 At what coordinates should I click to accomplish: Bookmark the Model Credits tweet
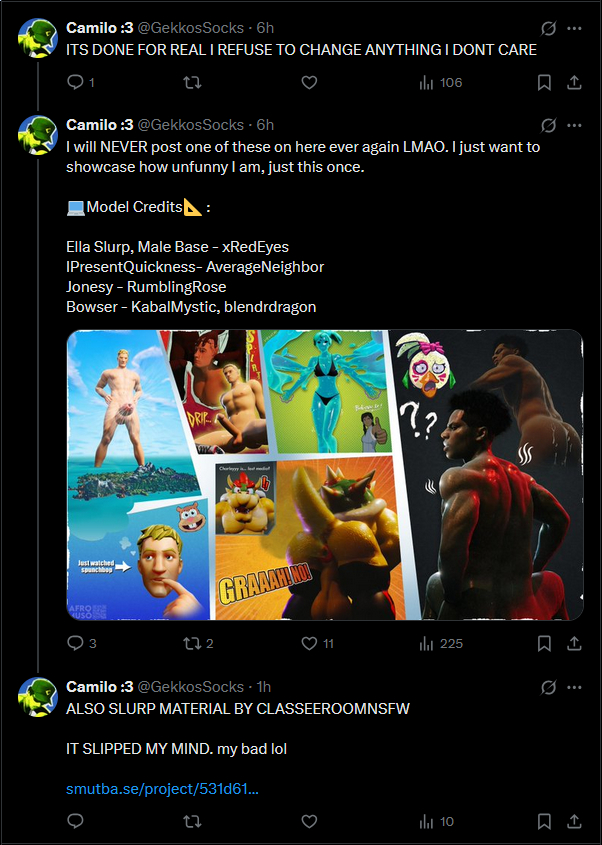click(x=544, y=643)
